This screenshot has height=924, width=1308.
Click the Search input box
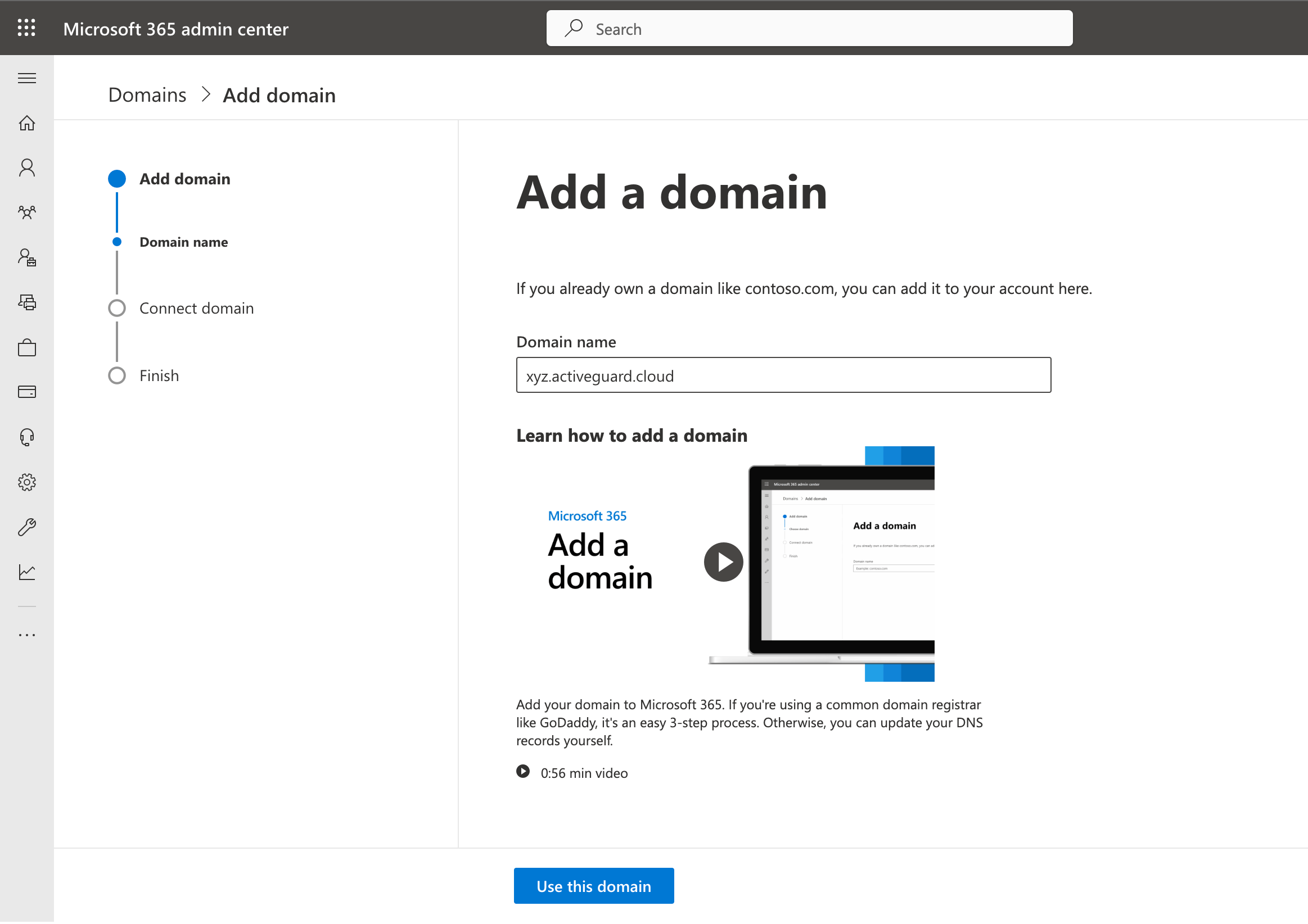(810, 28)
